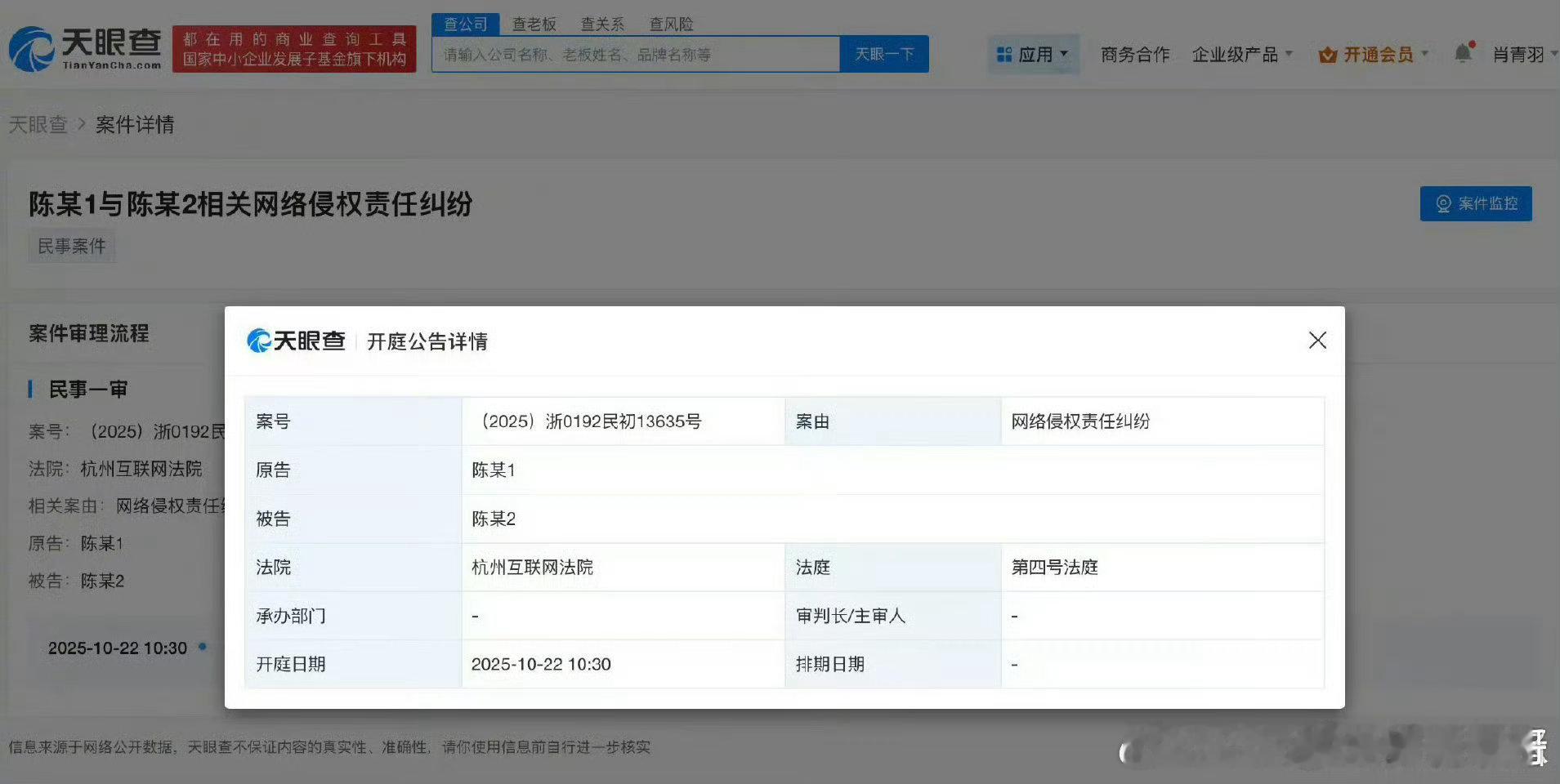Open the 肖青羽 user account menu
The height and width of the screenshot is (784, 1560).
1525,55
